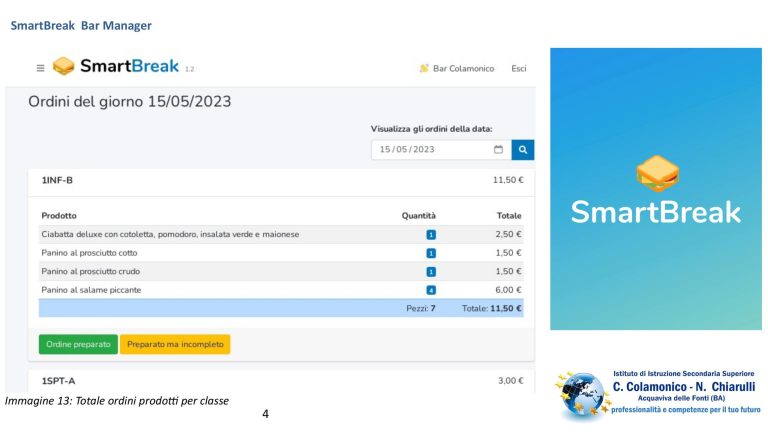Click quantity badge for prosciutto crudo
Image resolution: width=768 pixels, height=432 pixels.
(x=431, y=272)
